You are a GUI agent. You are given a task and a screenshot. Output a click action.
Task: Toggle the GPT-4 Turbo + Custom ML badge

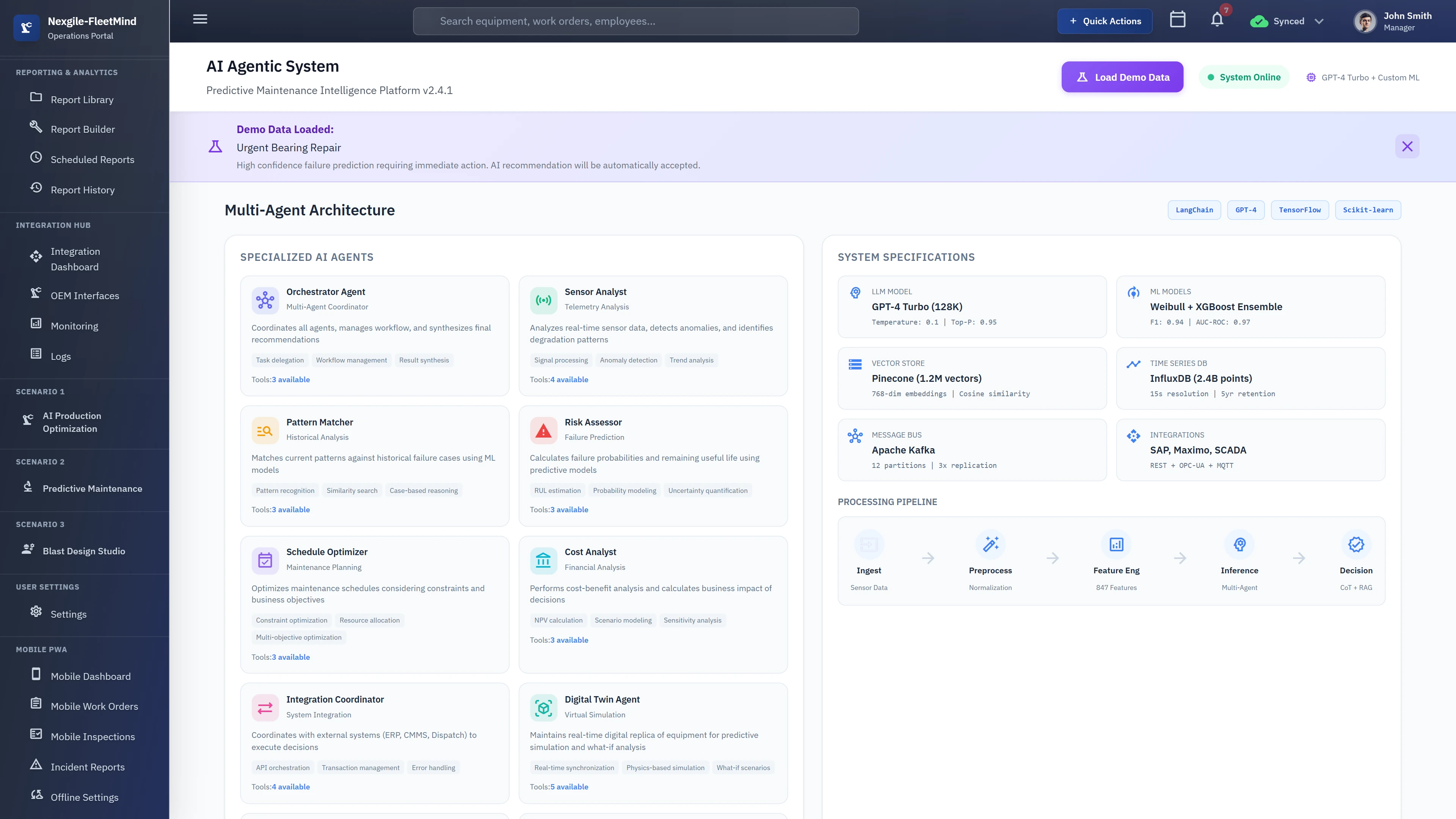click(1363, 77)
